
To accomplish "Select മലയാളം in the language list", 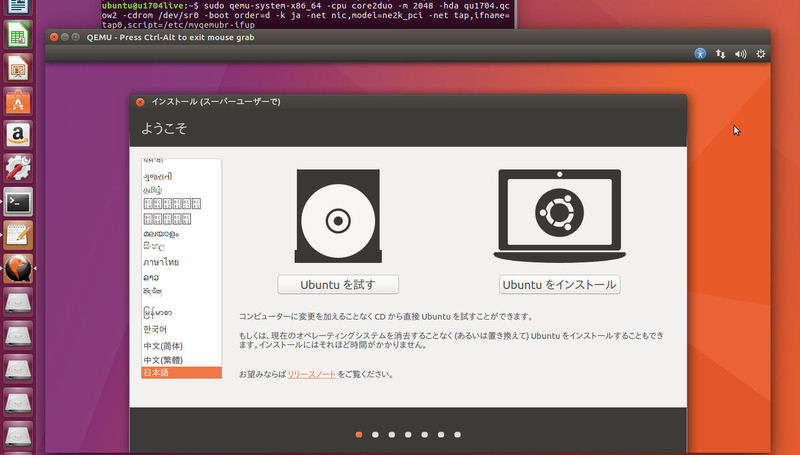I will 161,234.
